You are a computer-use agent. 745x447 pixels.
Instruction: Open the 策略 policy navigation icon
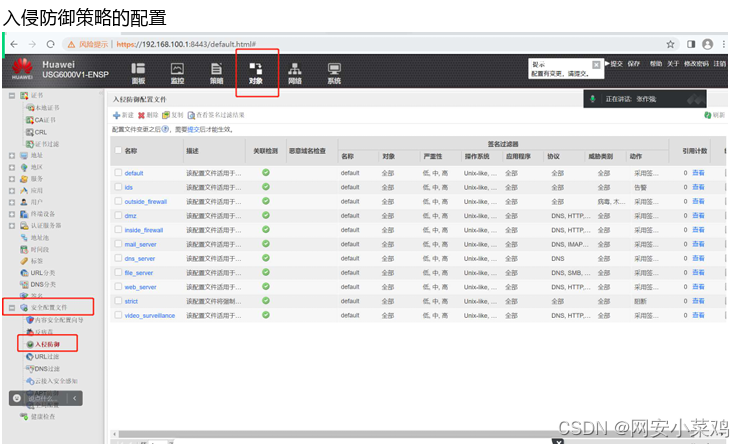[x=216, y=73]
